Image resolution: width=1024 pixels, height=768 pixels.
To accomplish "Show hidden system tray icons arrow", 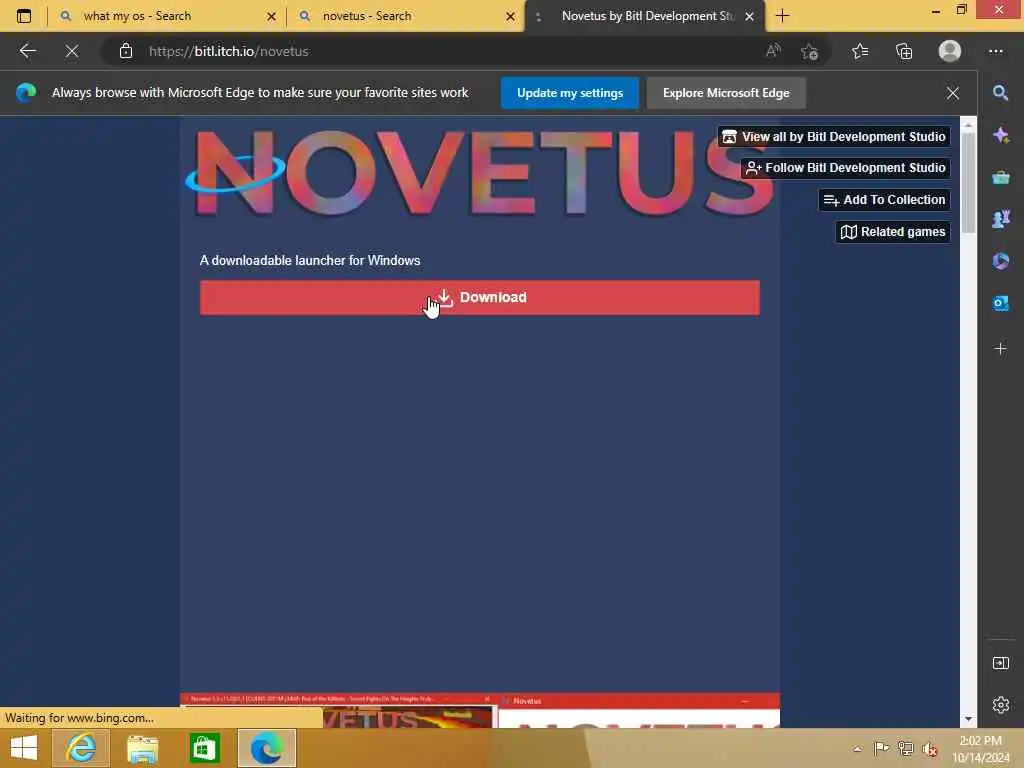I will click(857, 748).
